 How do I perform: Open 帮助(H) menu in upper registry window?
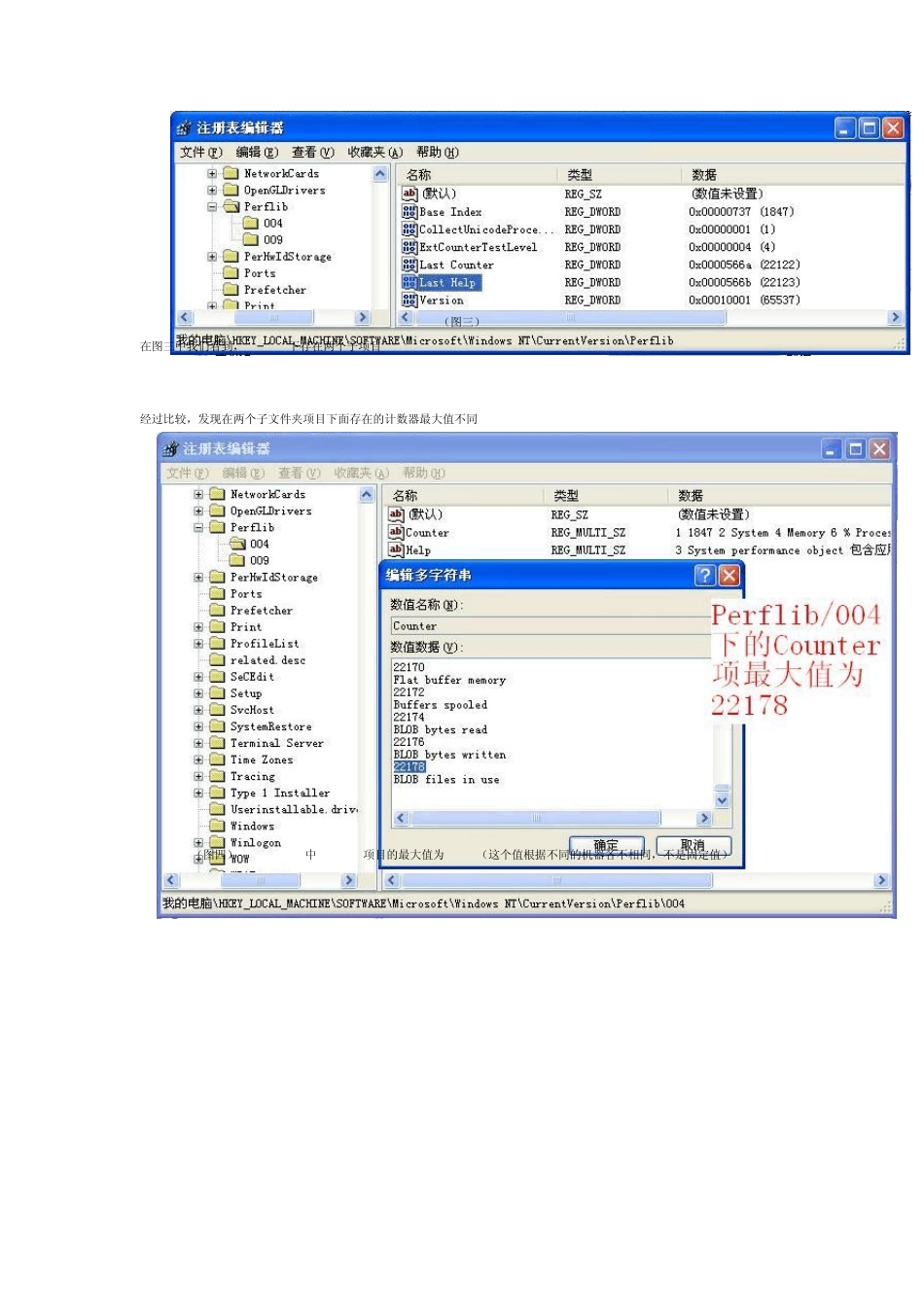437,152
